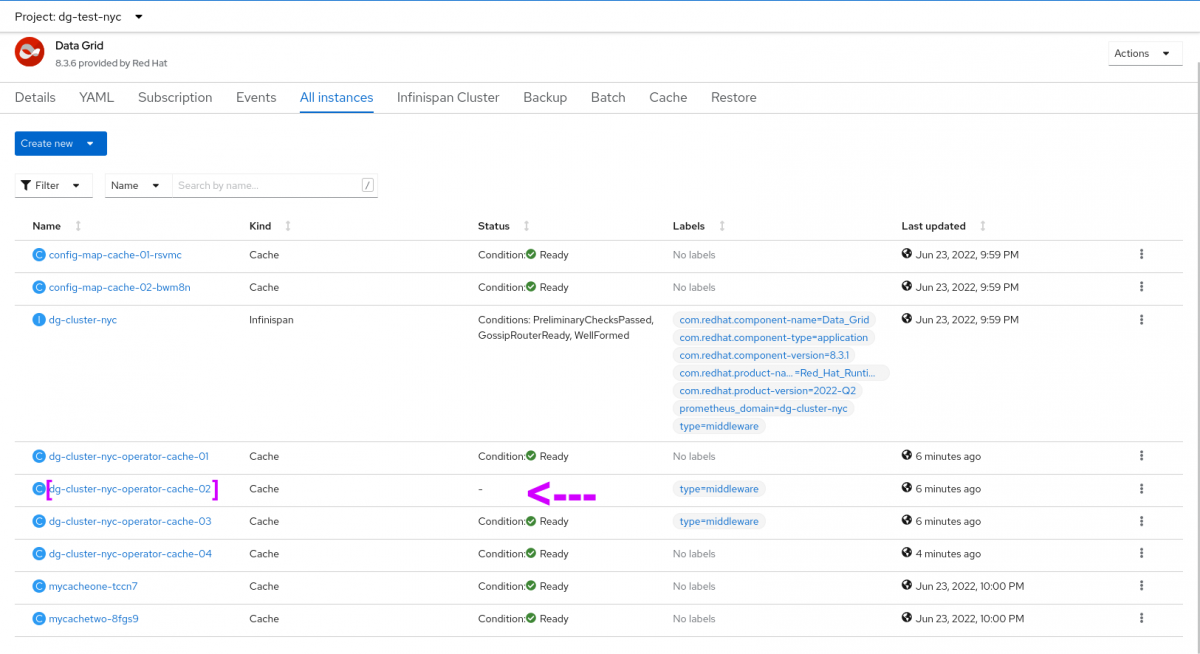Open kebab menu for config-map-cache-01-rsvmc row
This screenshot has height=654, width=1200.
(1141, 255)
